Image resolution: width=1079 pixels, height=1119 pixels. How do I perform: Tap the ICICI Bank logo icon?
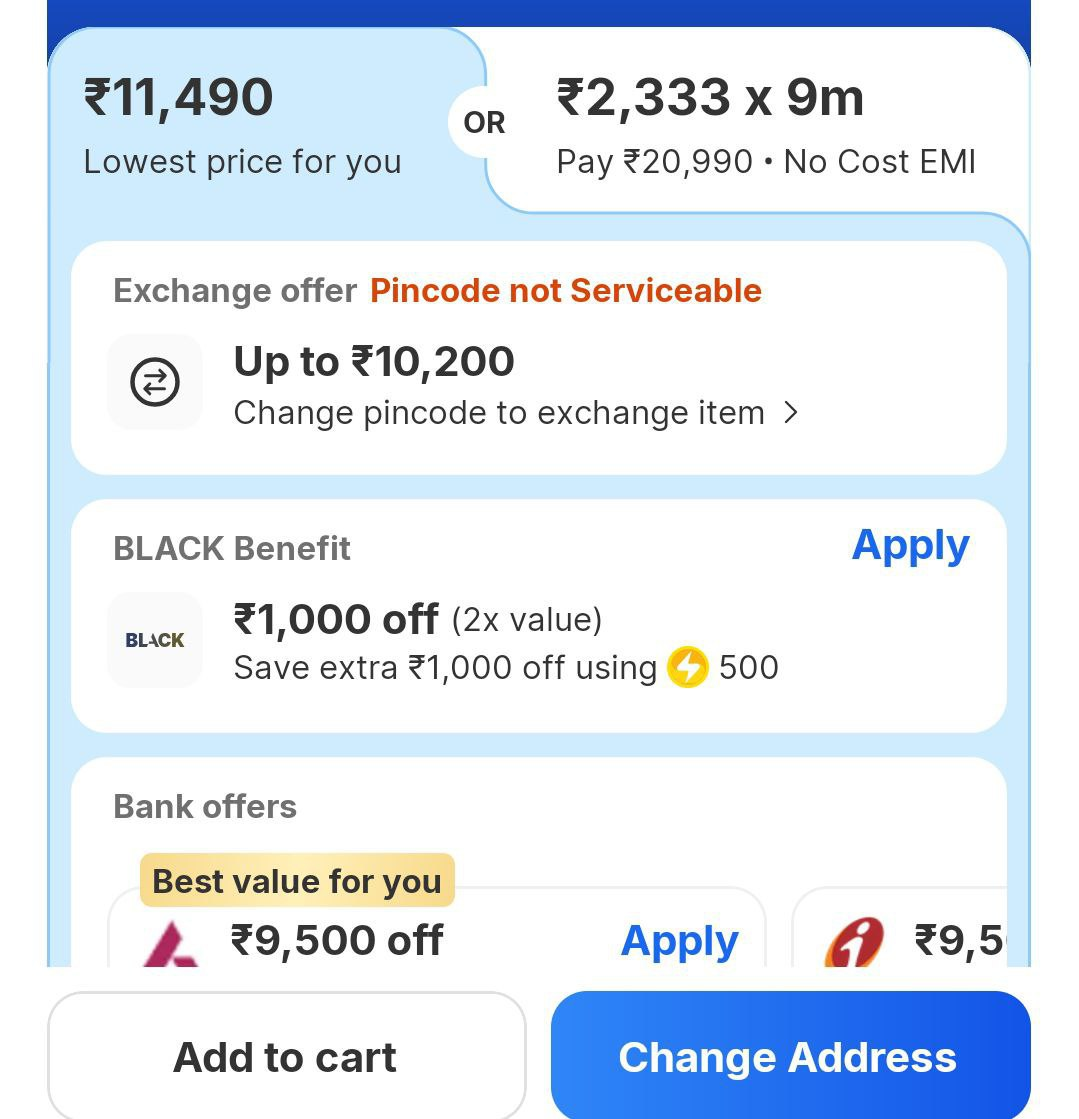click(854, 944)
